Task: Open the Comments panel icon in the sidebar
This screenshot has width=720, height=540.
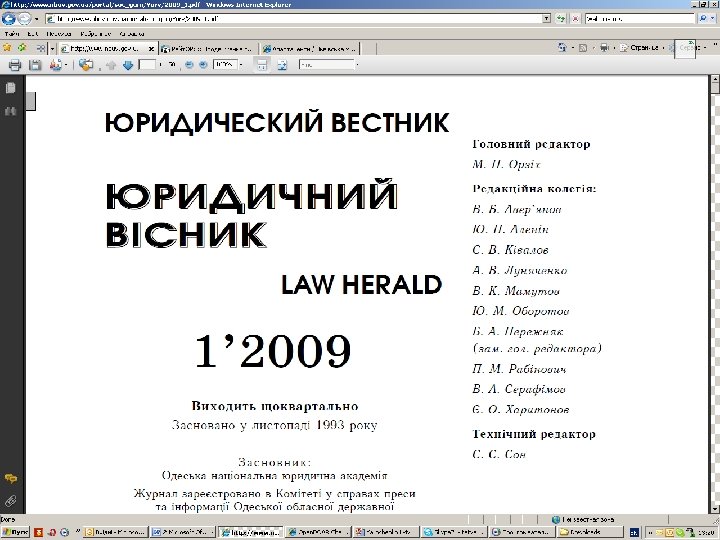Action: (11, 479)
